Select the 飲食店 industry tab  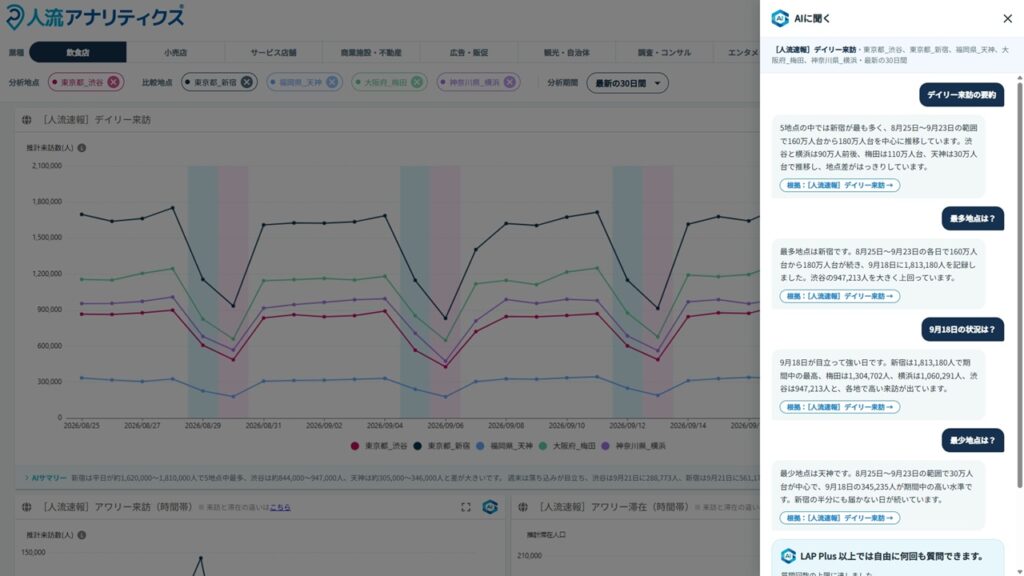tap(78, 52)
